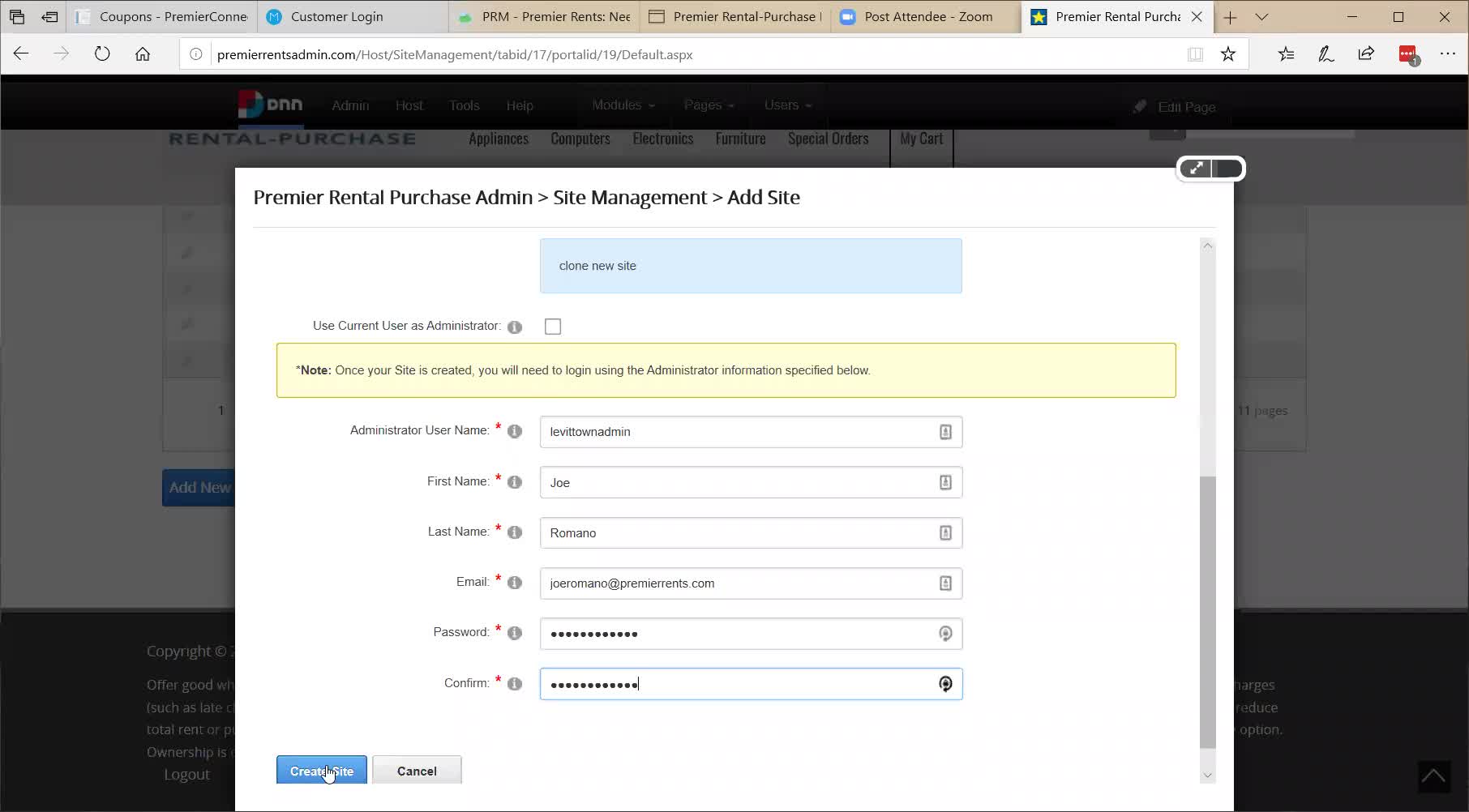This screenshot has width=1469, height=812.
Task: Switch to Customer Login tab
Action: coord(353,16)
